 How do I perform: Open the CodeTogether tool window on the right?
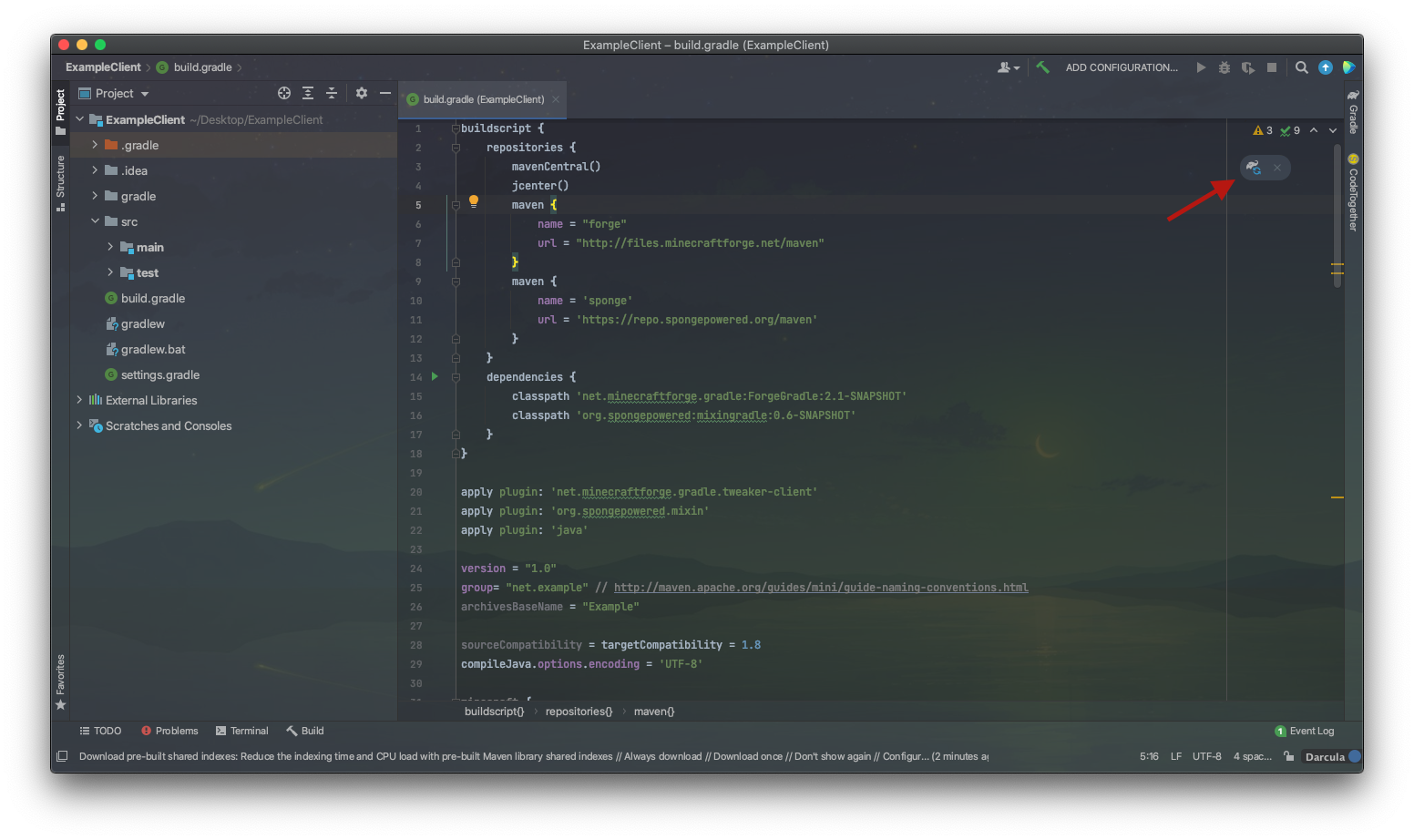pos(1354,193)
